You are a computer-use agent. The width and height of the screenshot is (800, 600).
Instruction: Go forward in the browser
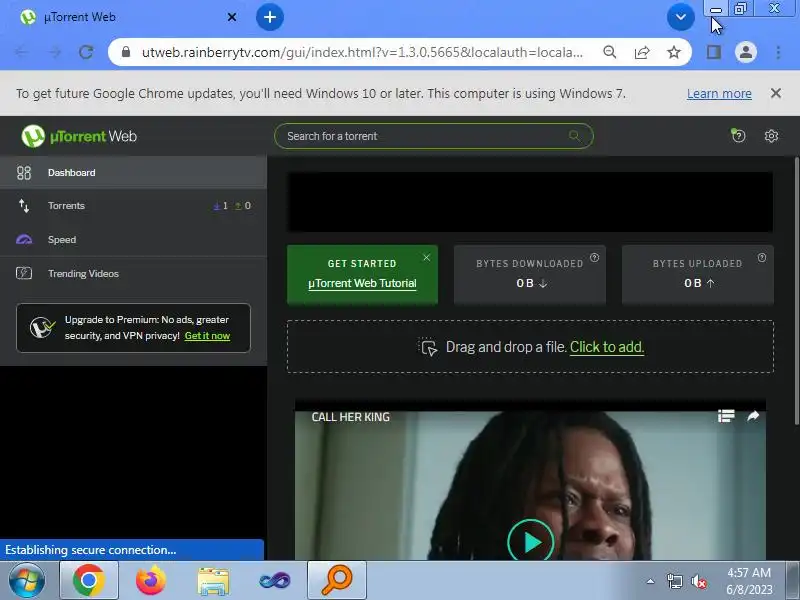tap(55, 52)
